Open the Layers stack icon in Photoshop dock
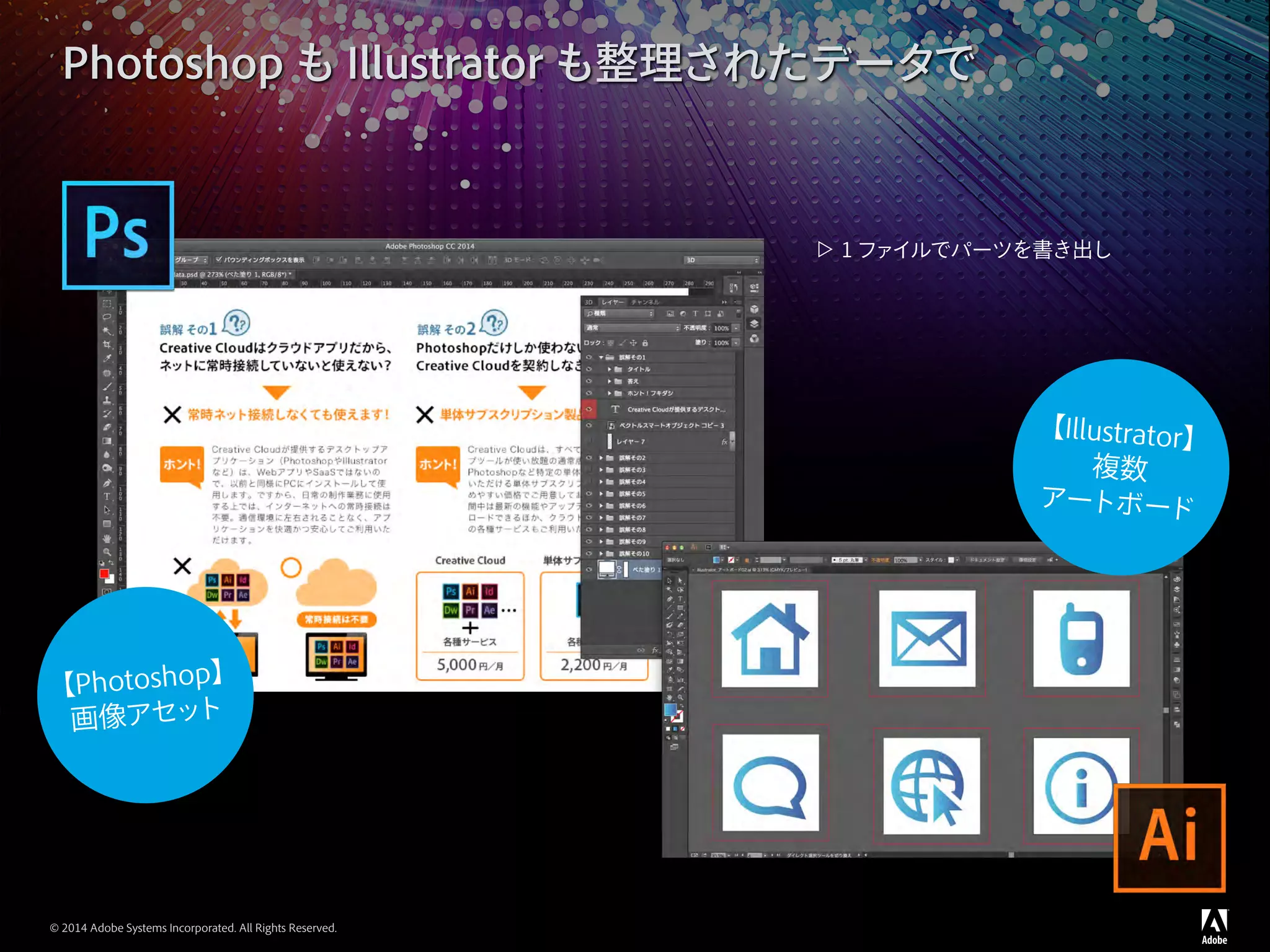The height and width of the screenshot is (952, 1270). (754, 324)
